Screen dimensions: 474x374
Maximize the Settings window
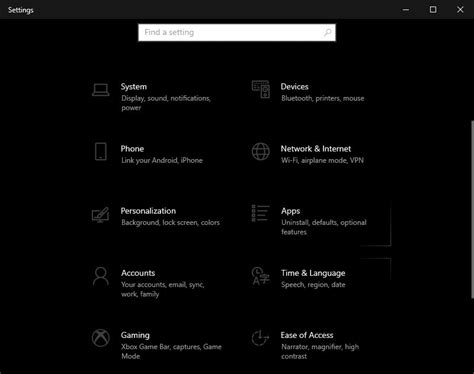(433, 10)
